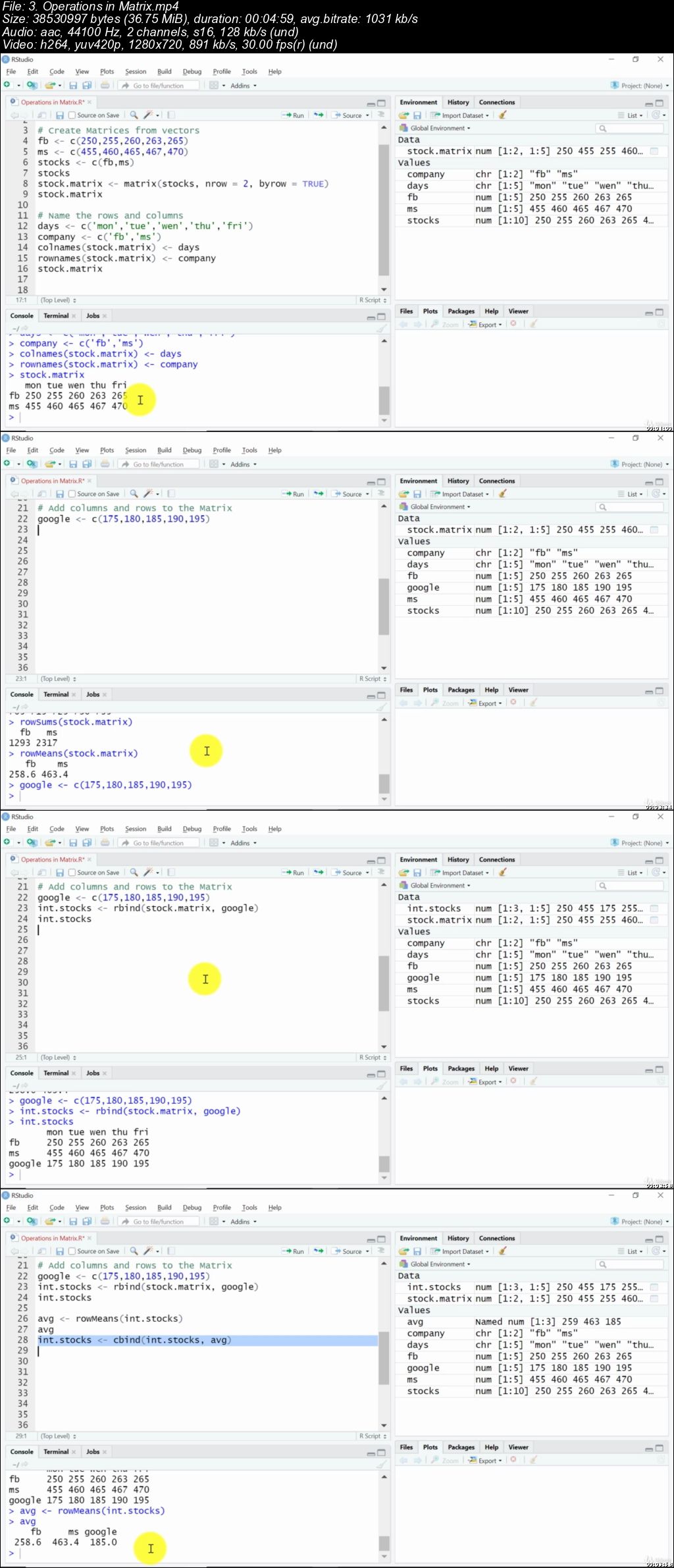
Task: Open R Script type selector in bottom frame
Action: tap(373, 1436)
